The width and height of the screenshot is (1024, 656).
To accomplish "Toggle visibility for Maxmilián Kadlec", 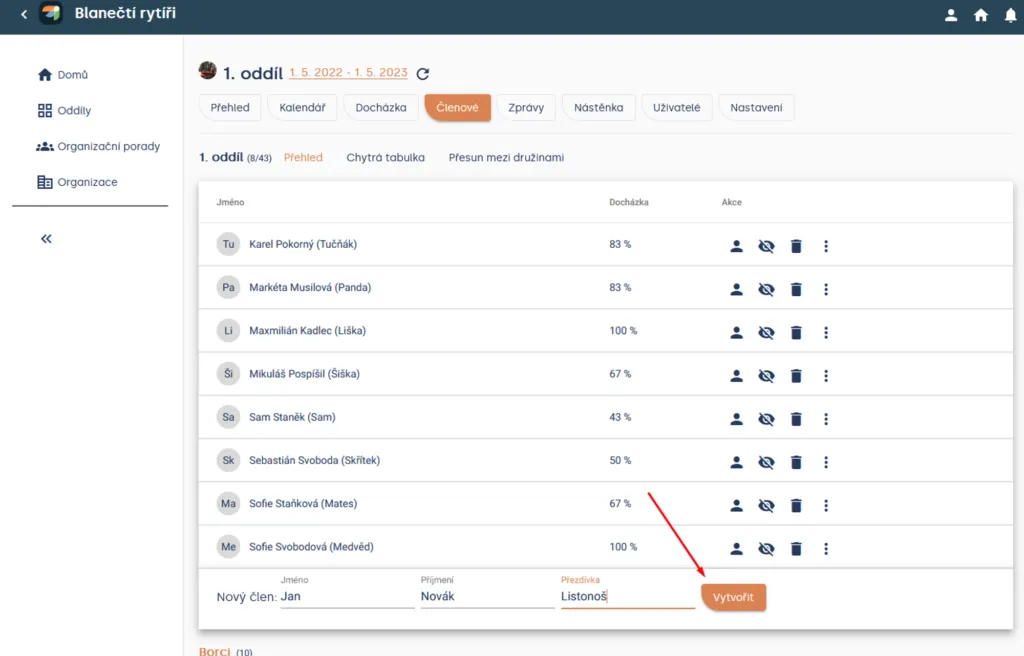I will click(x=766, y=333).
